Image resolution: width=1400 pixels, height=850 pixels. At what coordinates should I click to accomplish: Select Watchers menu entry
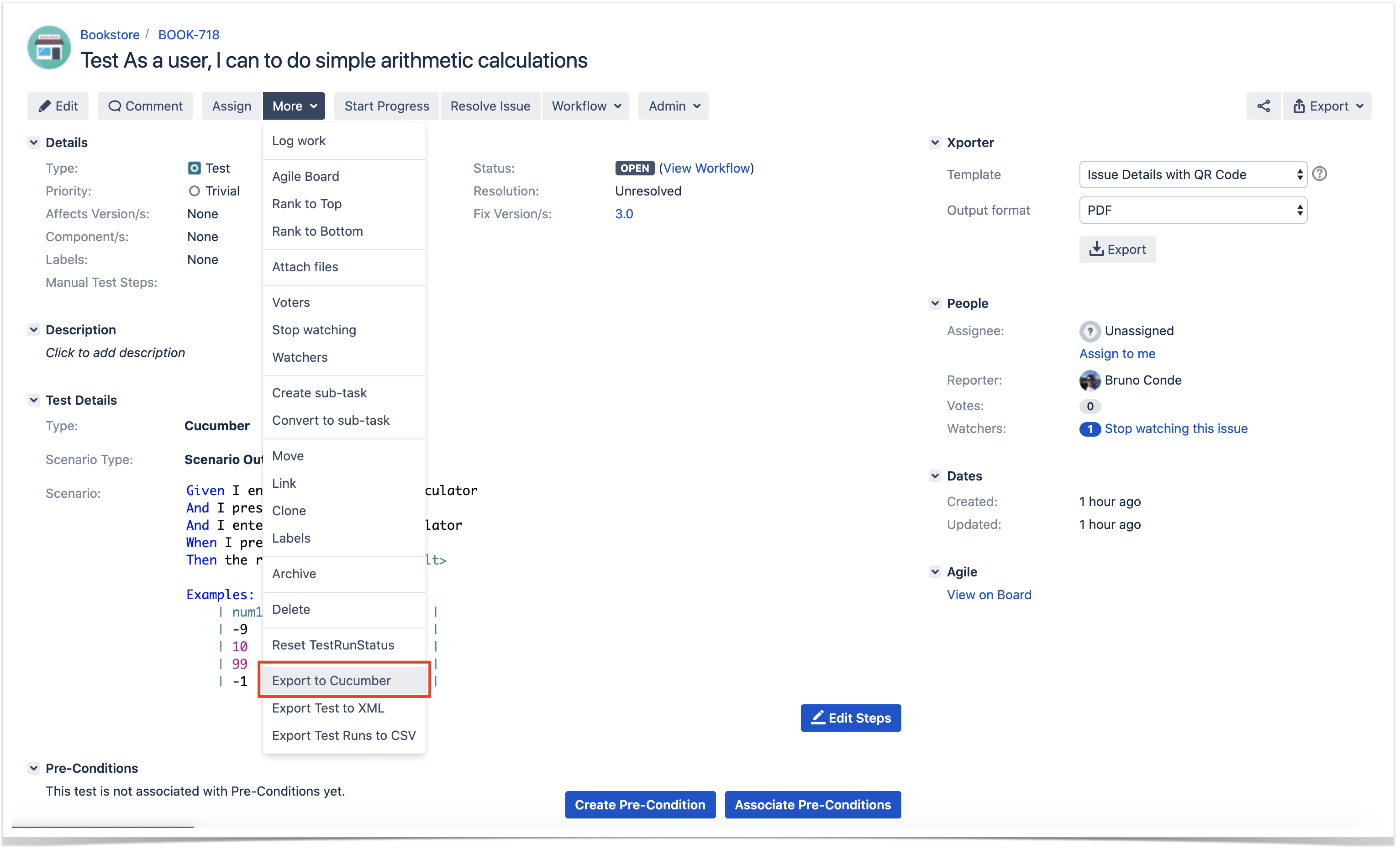(x=345, y=358)
